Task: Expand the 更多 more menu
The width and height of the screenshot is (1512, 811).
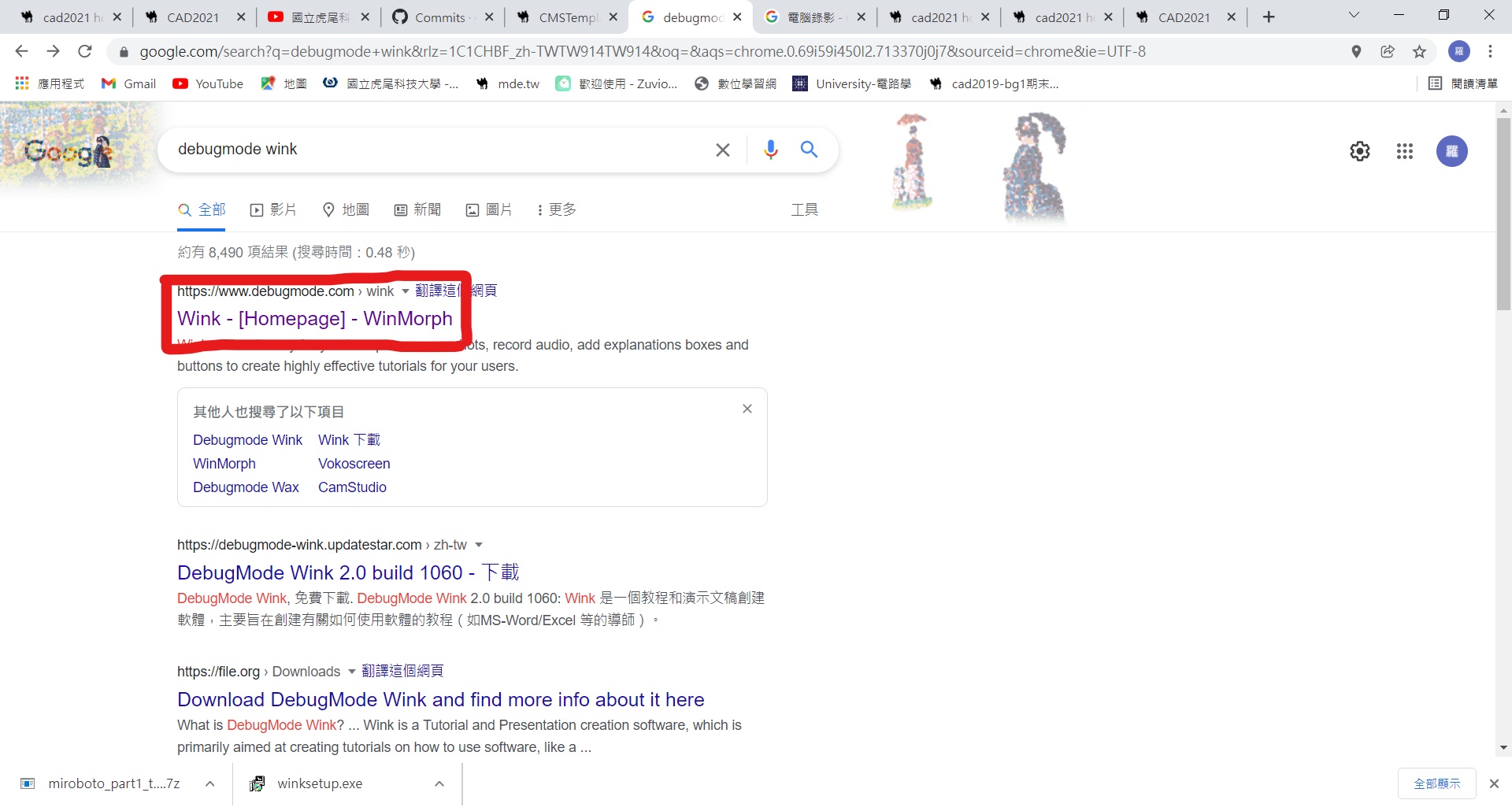Action: (556, 210)
